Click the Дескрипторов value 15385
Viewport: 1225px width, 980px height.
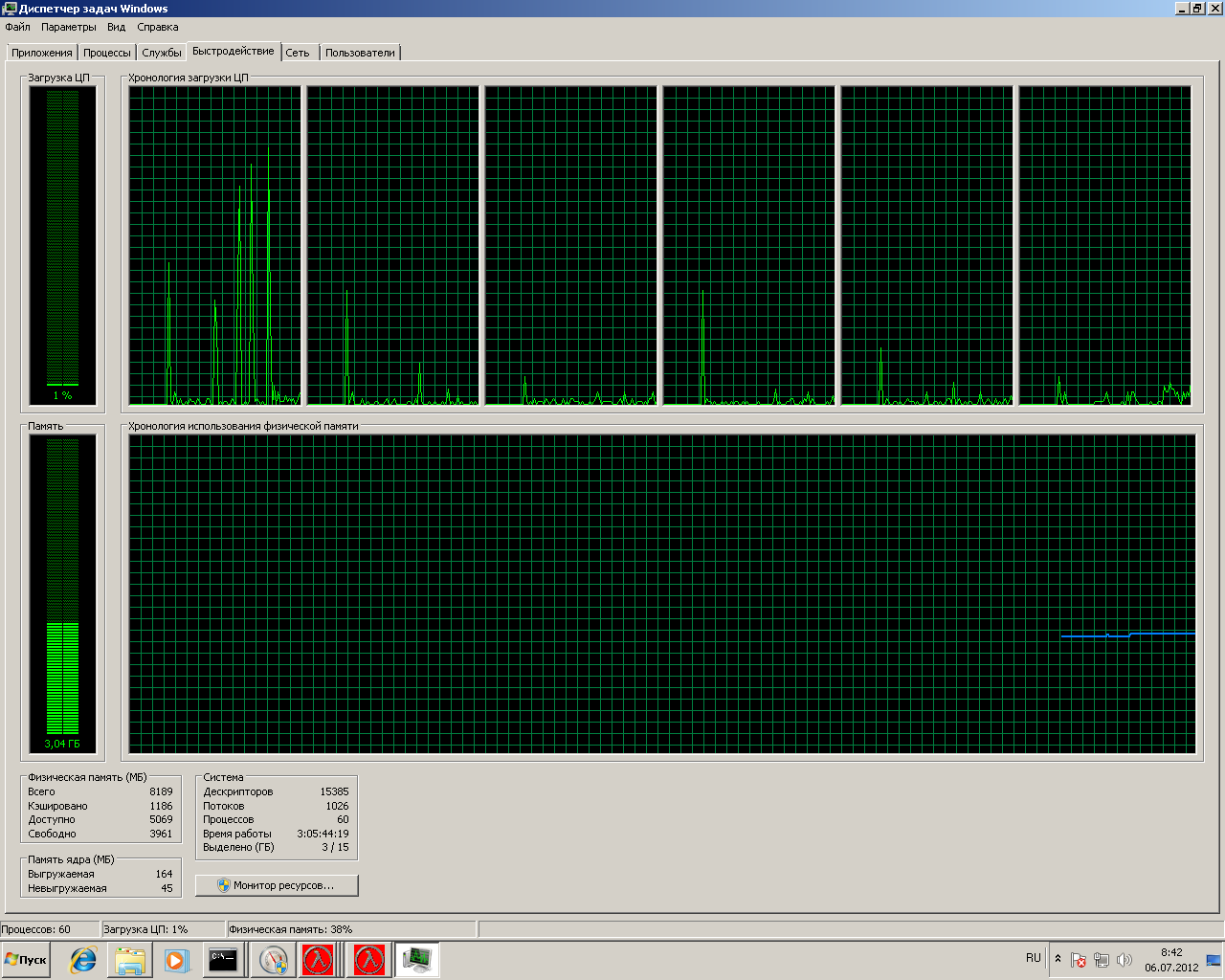tap(334, 791)
